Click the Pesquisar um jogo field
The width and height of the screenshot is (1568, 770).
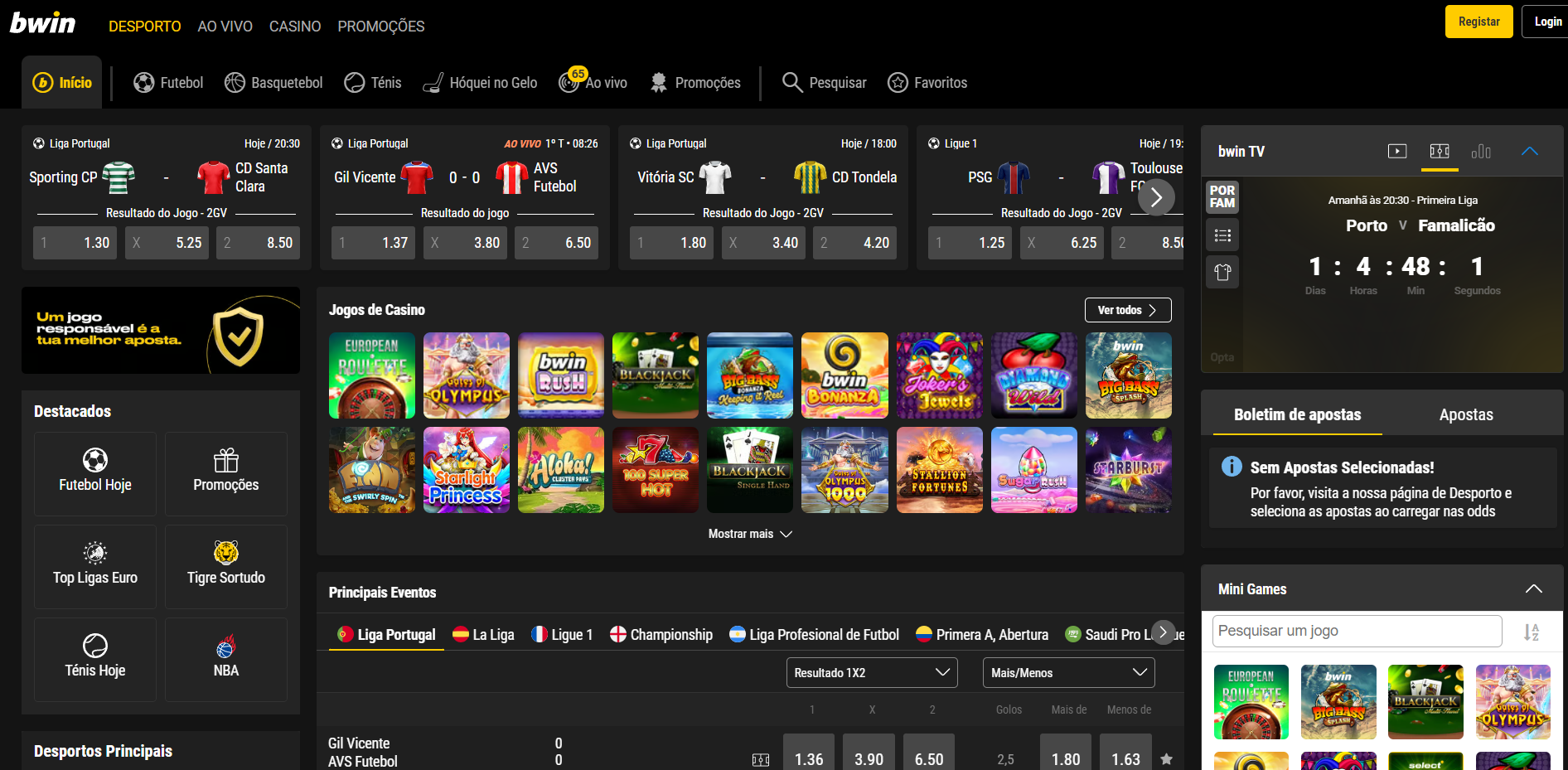1357,631
